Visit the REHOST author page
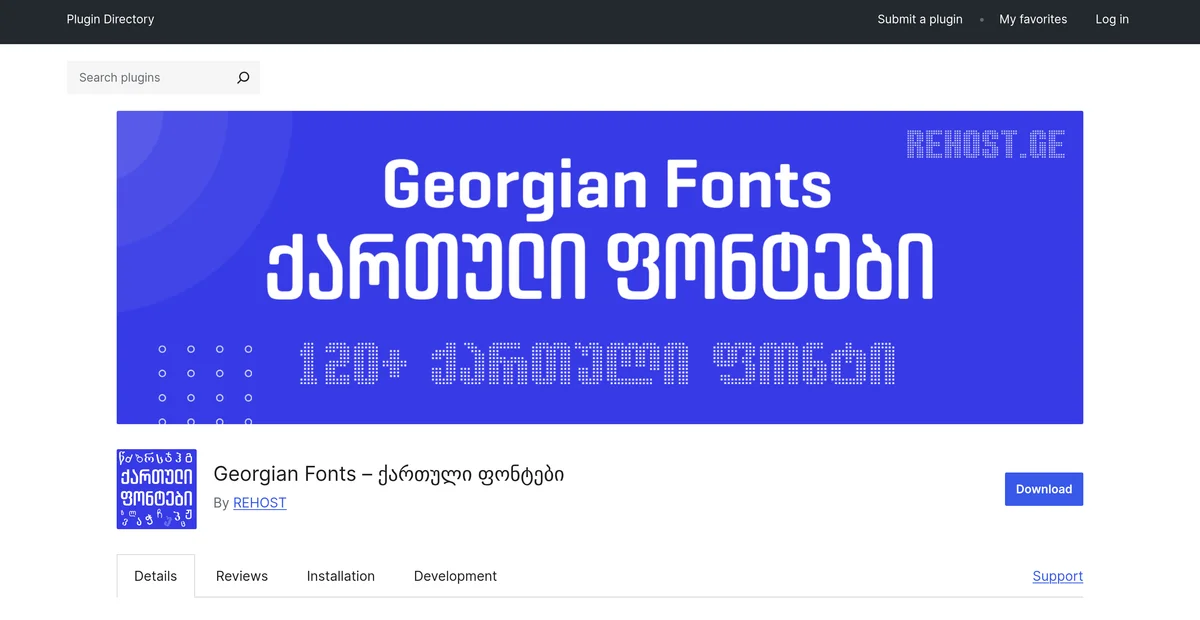The width and height of the screenshot is (1200, 620). [260, 503]
